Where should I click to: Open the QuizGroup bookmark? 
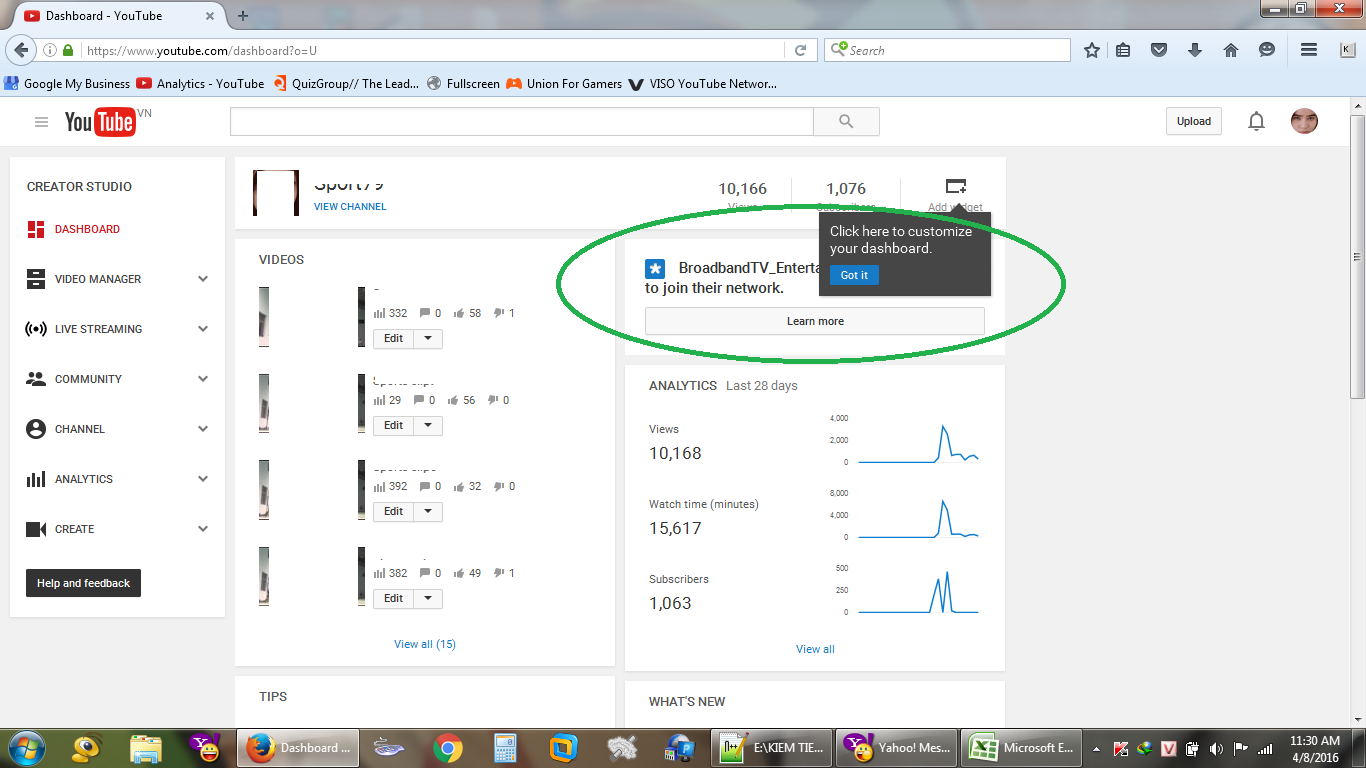(x=345, y=84)
